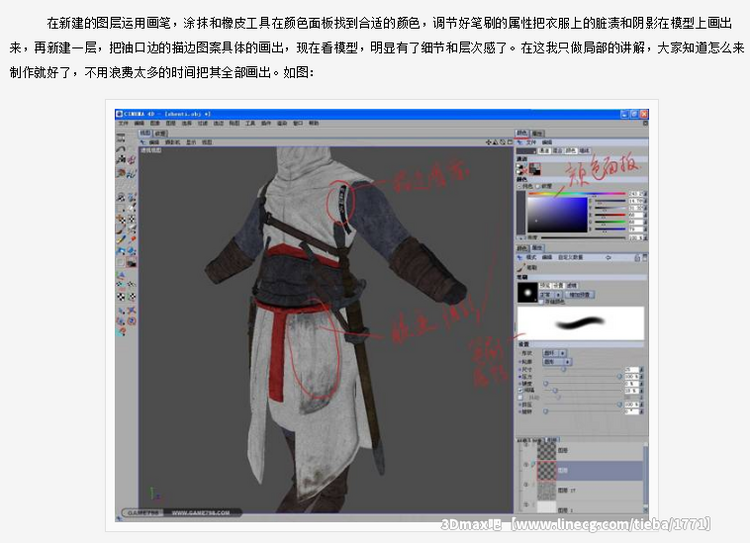
Task: Click the arrow icon left of color panel 文件
Action: tap(520, 143)
